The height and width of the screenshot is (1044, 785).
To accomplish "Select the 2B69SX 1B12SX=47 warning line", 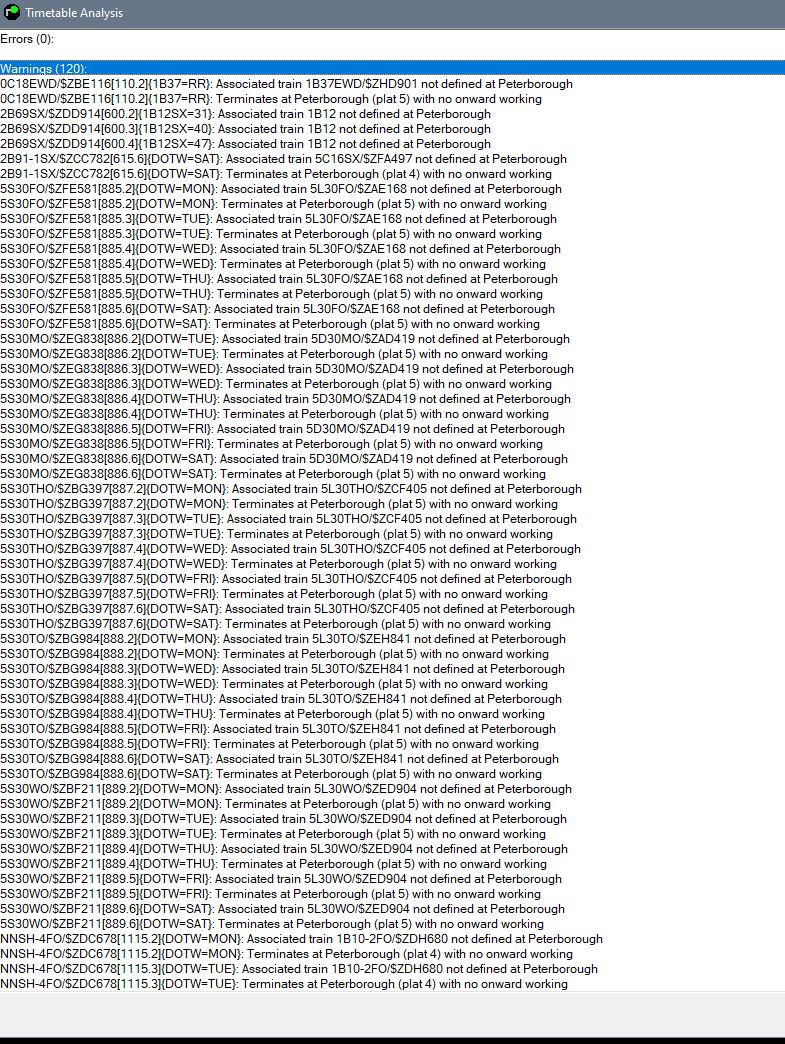I will 246,144.
